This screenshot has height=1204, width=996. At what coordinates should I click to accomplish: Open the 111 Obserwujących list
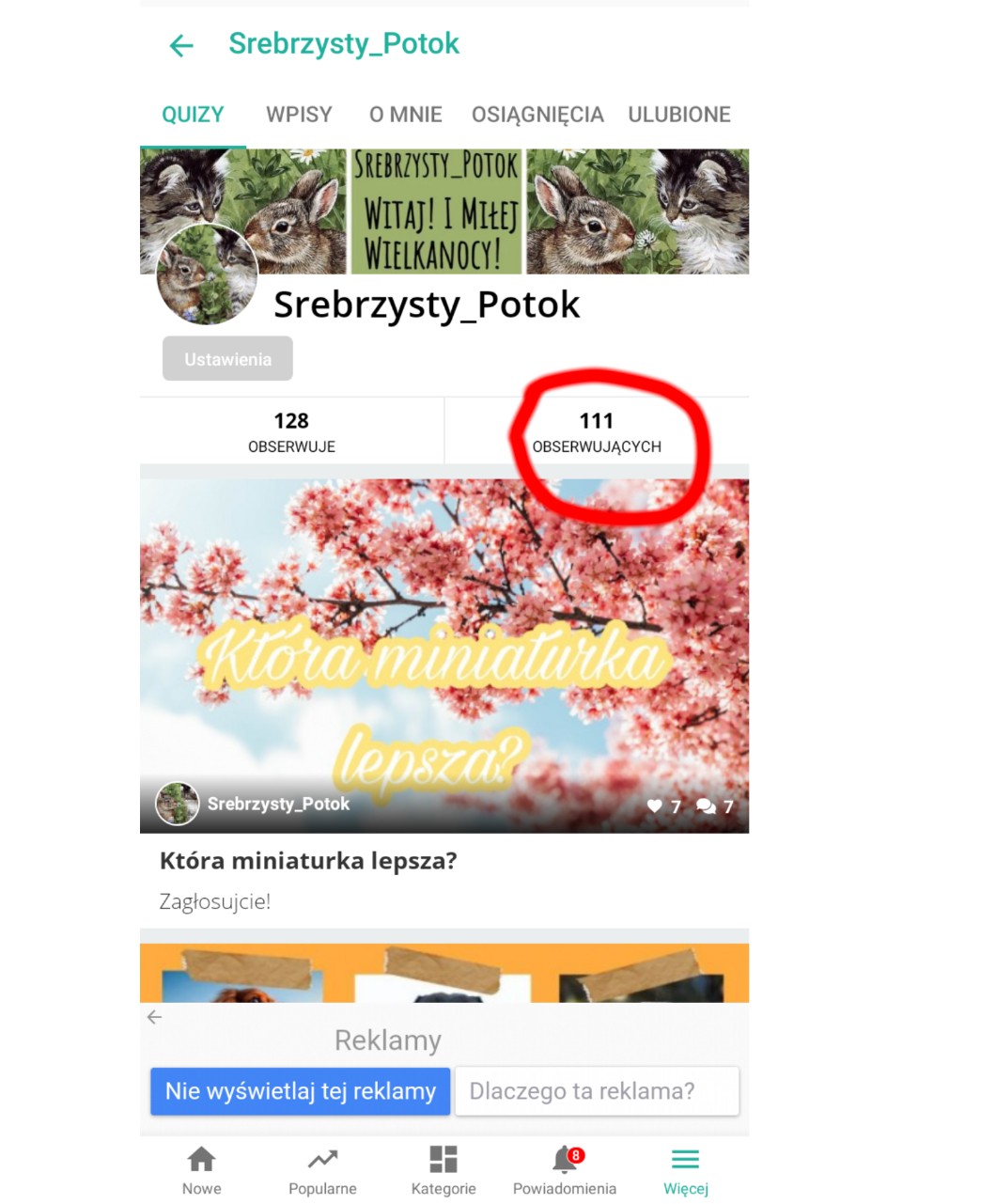click(x=597, y=431)
